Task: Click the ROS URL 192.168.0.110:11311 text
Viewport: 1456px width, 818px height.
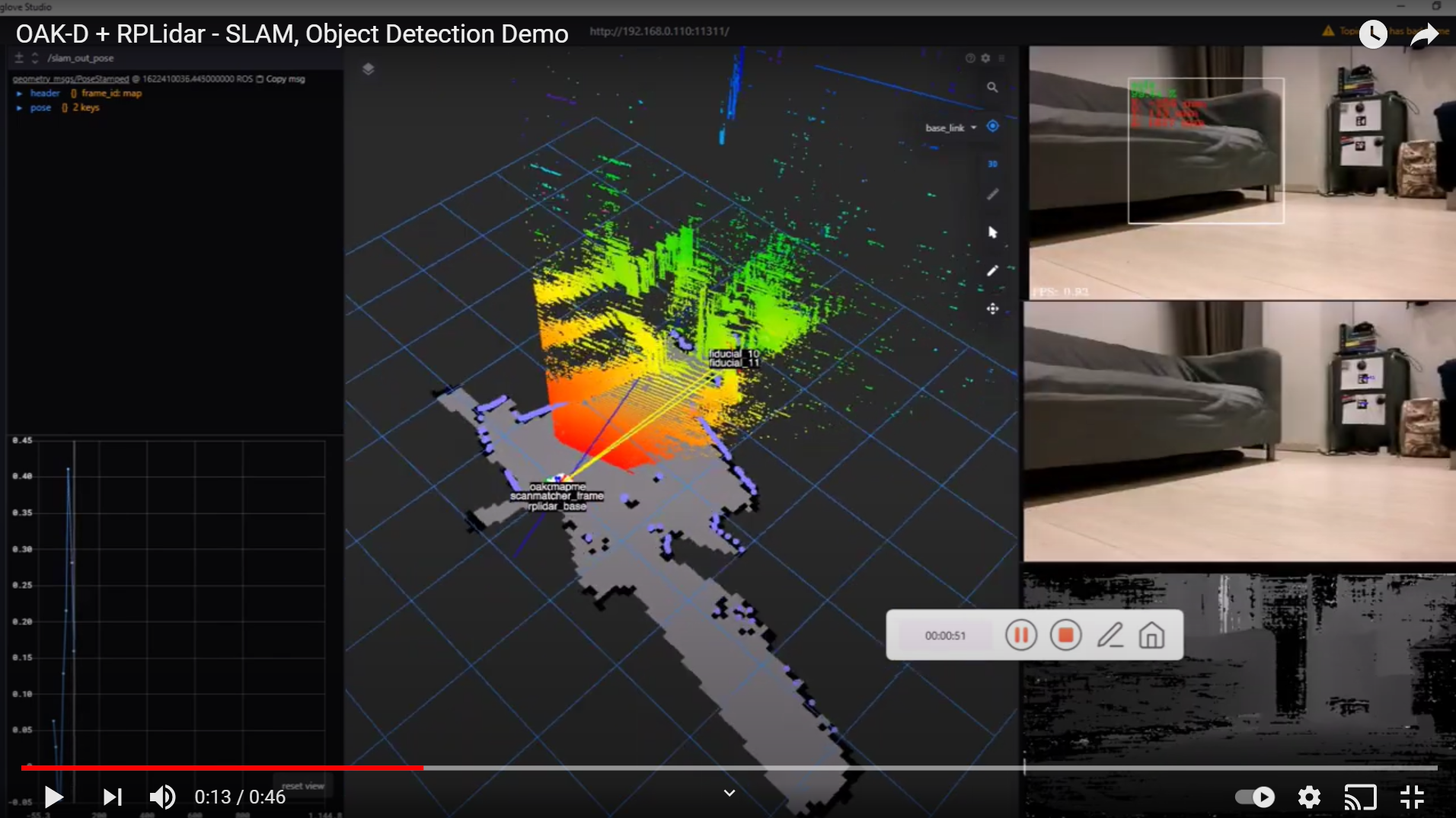Action: (659, 31)
